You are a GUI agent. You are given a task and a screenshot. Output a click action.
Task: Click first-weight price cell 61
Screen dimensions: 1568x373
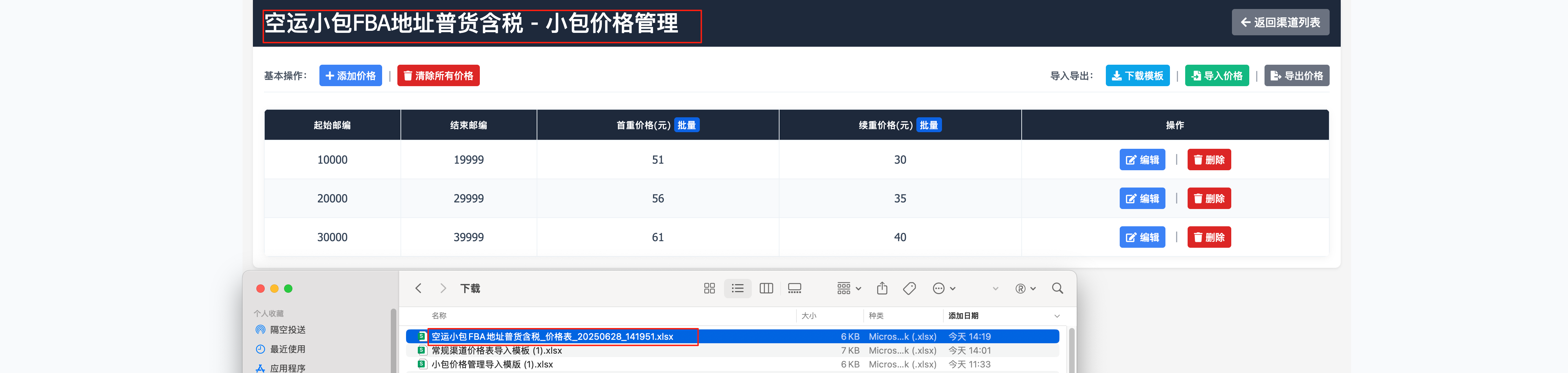coord(658,237)
